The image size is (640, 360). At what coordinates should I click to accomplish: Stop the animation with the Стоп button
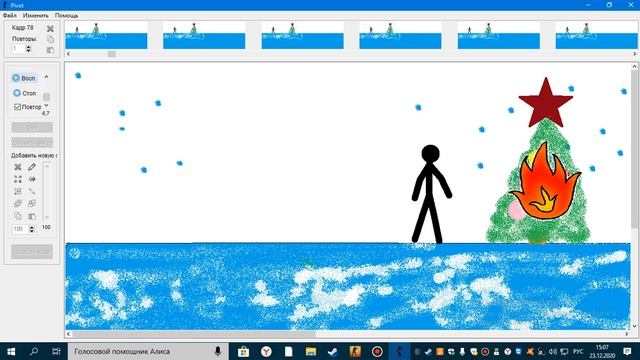point(24,93)
